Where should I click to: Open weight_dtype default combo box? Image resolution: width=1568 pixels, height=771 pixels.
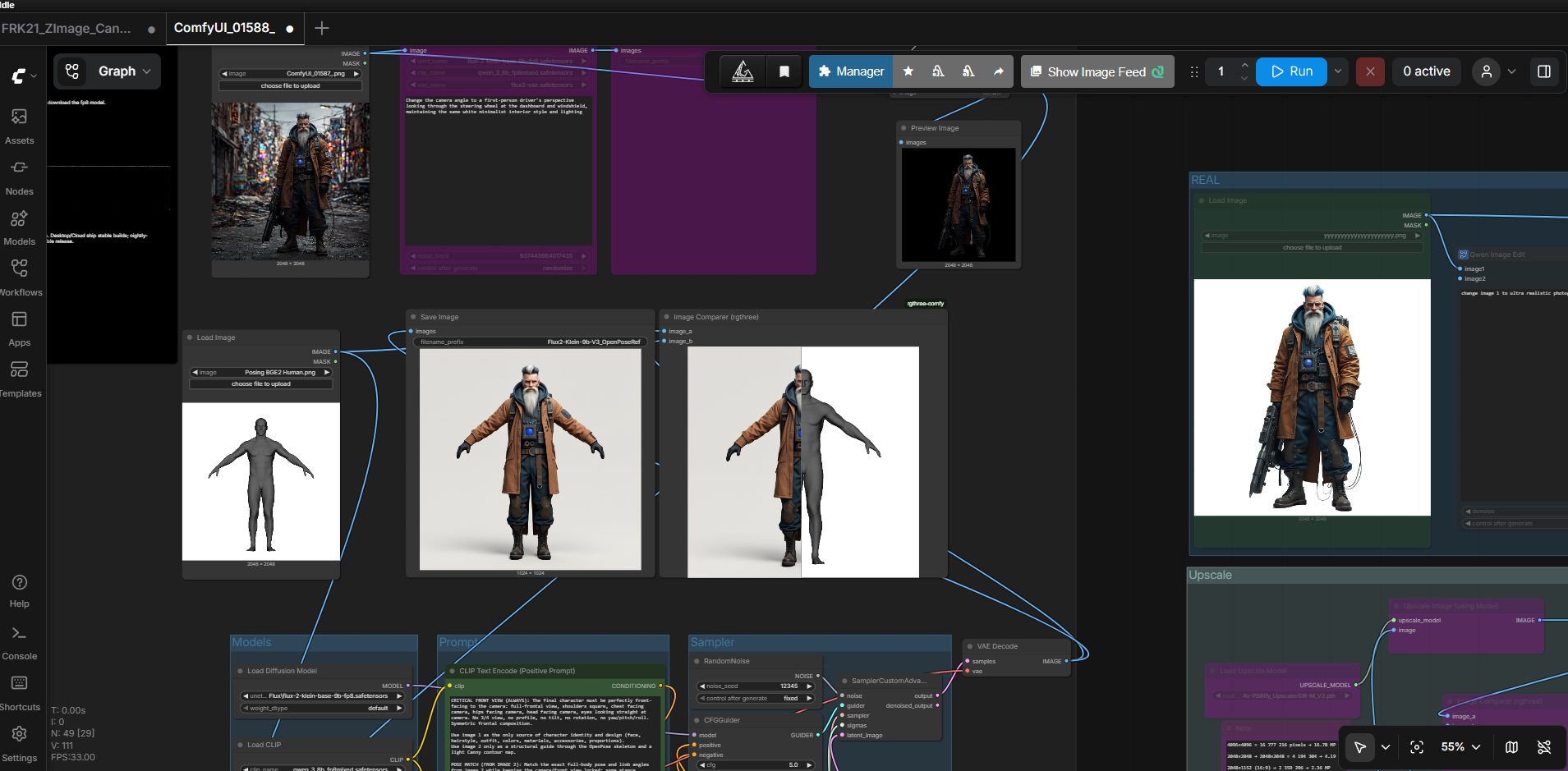324,708
